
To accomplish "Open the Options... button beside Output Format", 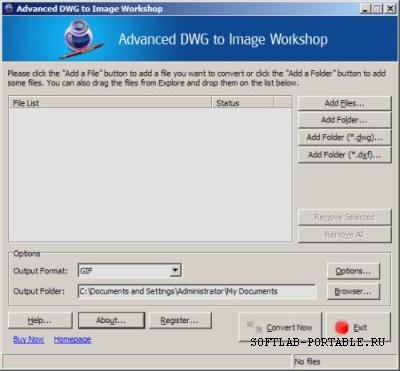I will click(x=353, y=271).
